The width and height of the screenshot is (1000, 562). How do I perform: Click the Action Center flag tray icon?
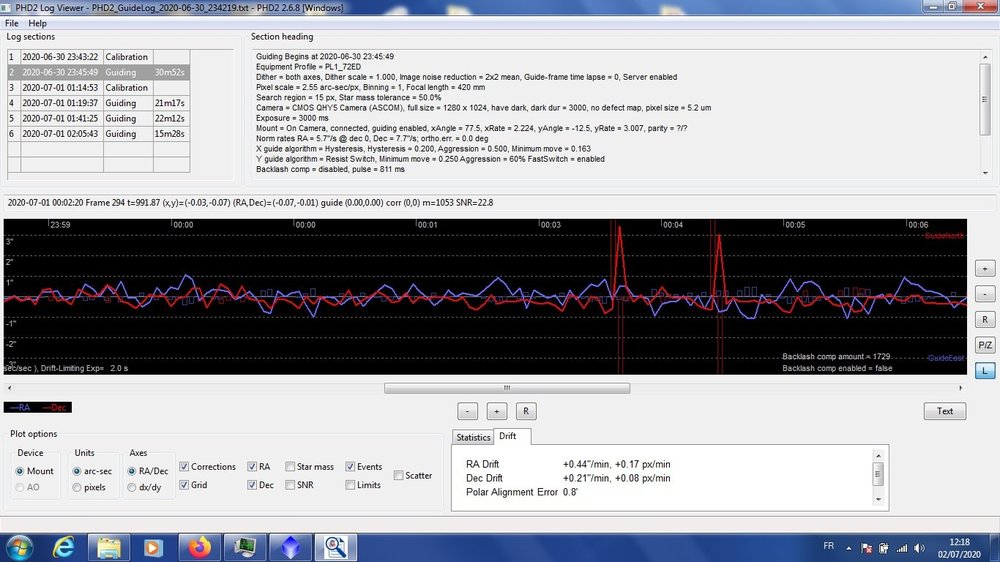pyautogui.click(x=866, y=548)
